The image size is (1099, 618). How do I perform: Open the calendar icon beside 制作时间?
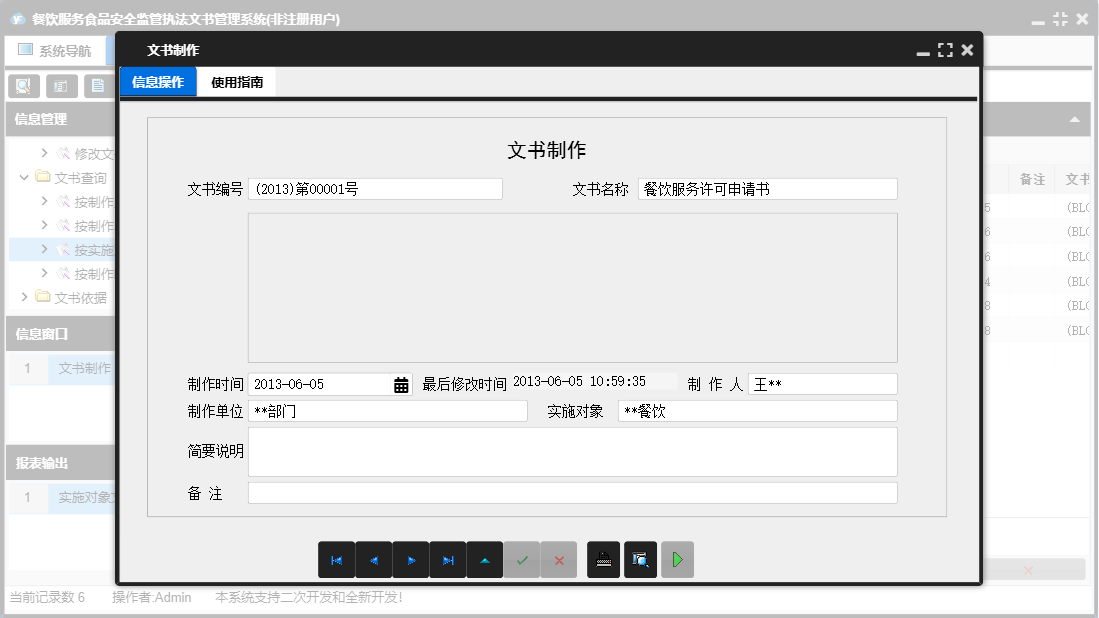tap(400, 383)
